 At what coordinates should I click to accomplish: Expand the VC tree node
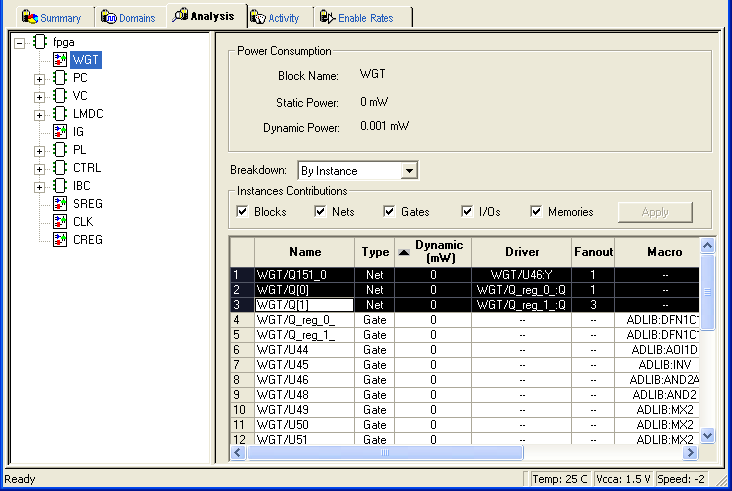click(39, 97)
